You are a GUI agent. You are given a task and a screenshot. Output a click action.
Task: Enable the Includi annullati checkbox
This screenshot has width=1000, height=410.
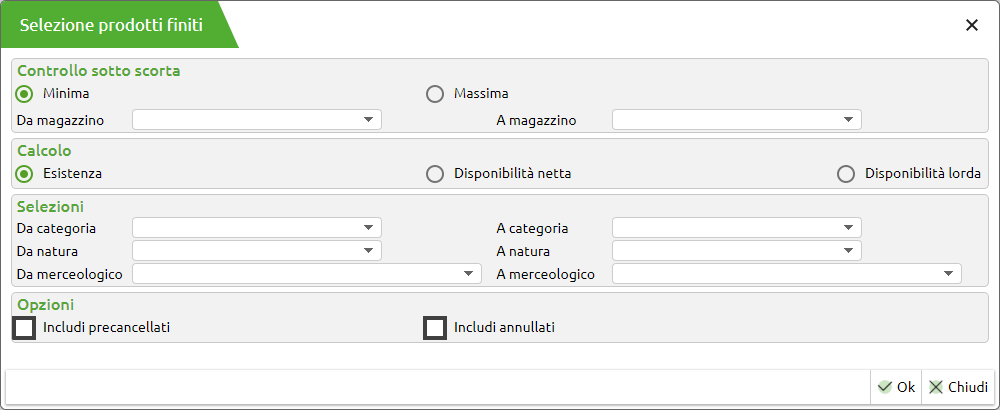click(435, 327)
